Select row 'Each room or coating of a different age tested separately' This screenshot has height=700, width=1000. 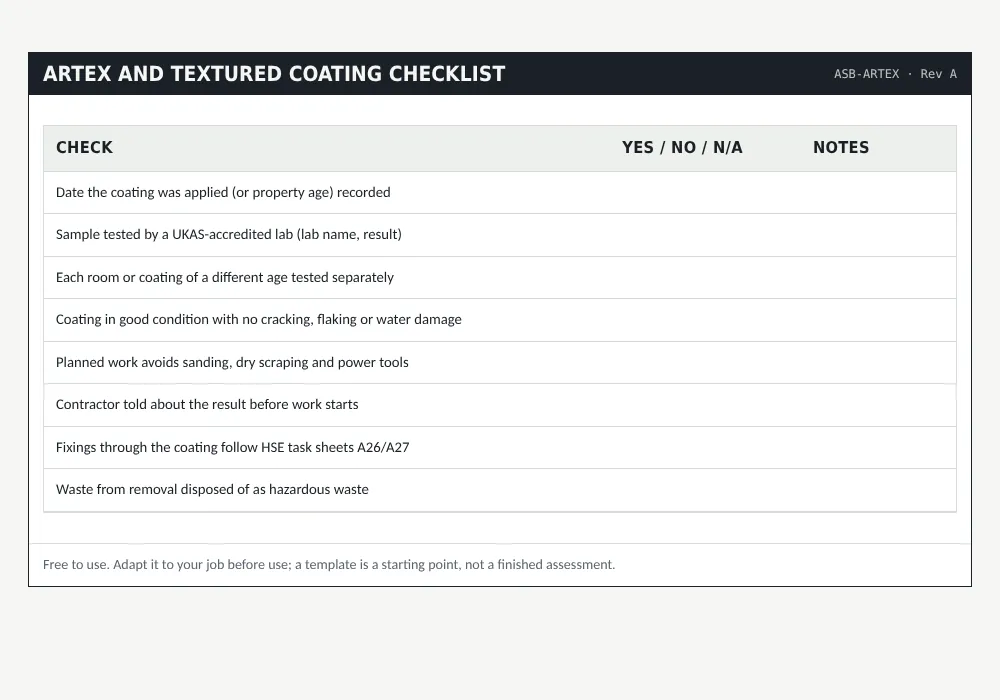coord(500,277)
